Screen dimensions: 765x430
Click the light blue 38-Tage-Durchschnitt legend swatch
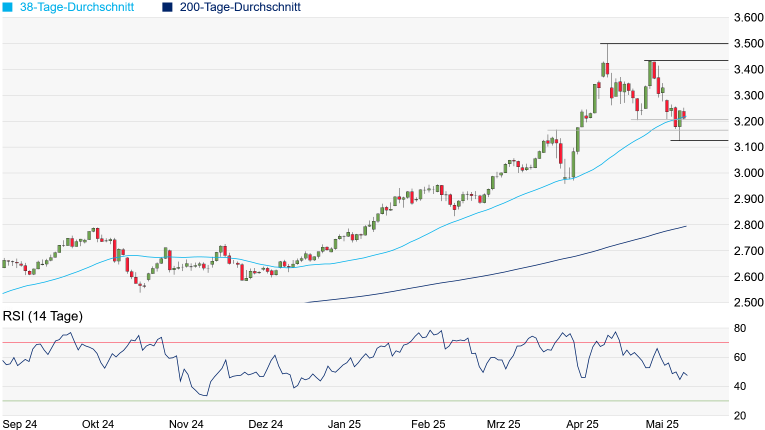(7, 7)
